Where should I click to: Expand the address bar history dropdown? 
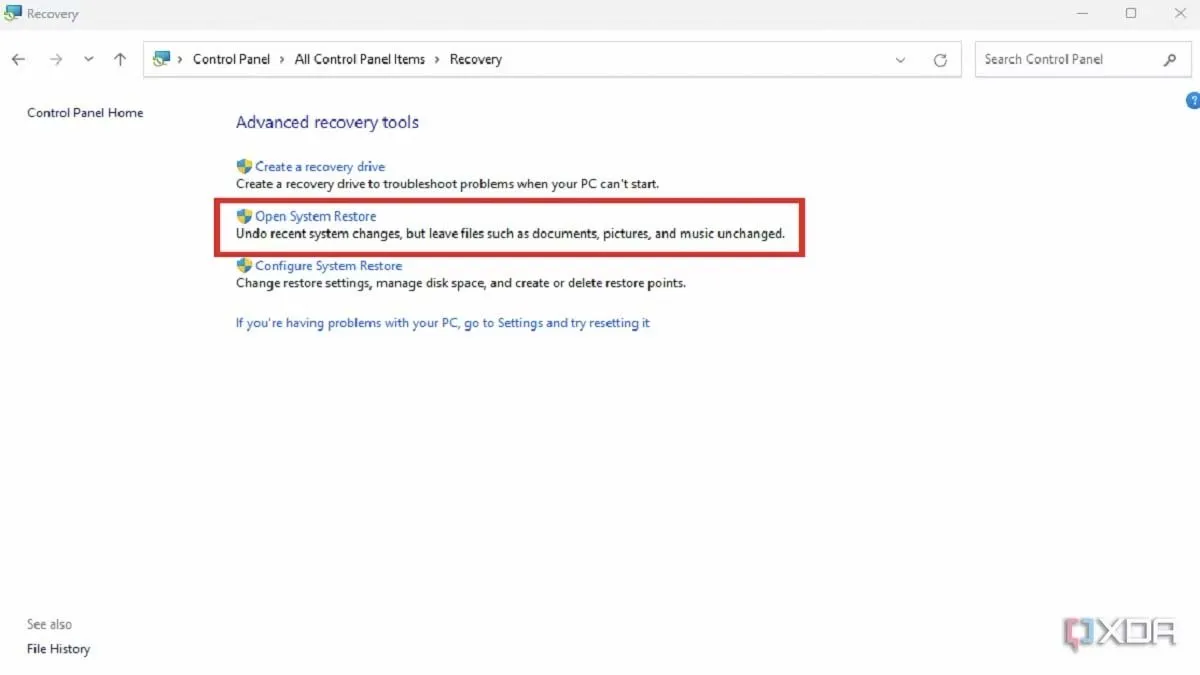pyautogui.click(x=901, y=60)
